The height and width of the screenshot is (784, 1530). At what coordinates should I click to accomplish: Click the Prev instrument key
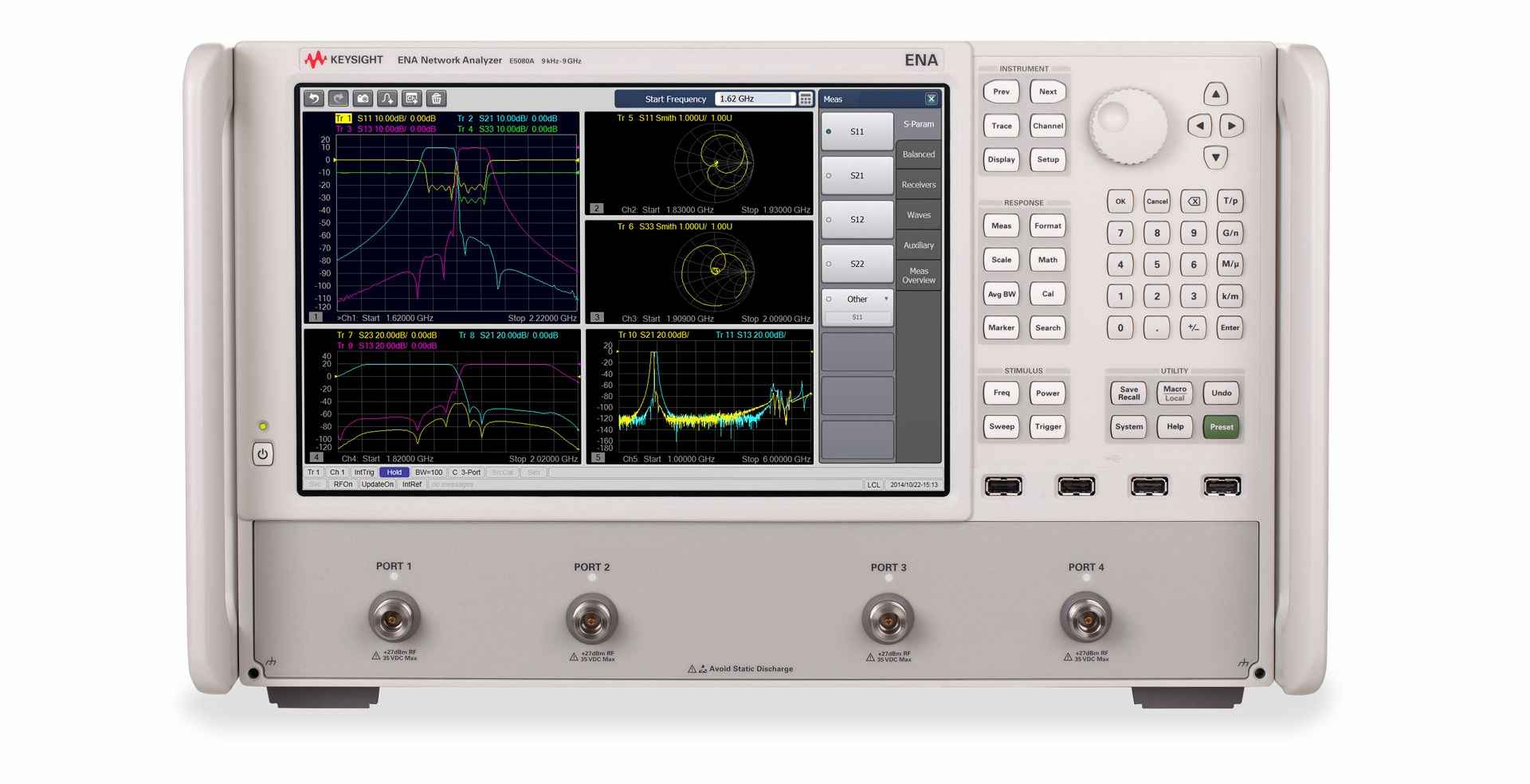pyautogui.click(x=1002, y=92)
